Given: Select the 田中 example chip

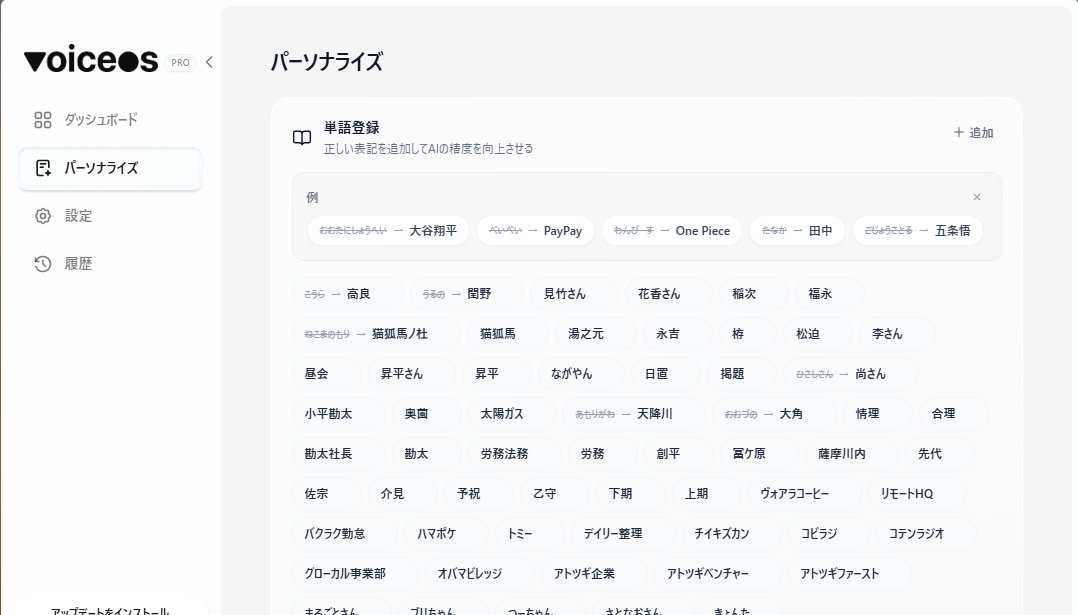Looking at the screenshot, I should click(x=797, y=231).
